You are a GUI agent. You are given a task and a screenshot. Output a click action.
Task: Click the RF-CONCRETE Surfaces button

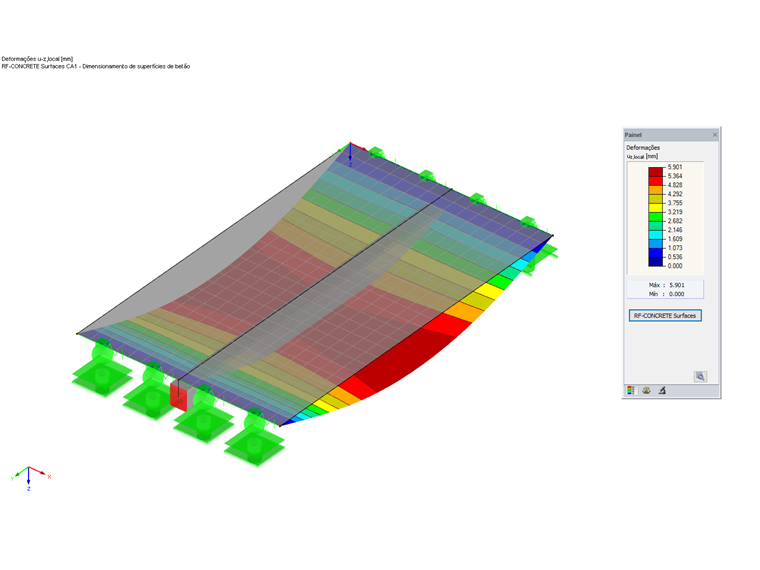pyautogui.click(x=665, y=316)
